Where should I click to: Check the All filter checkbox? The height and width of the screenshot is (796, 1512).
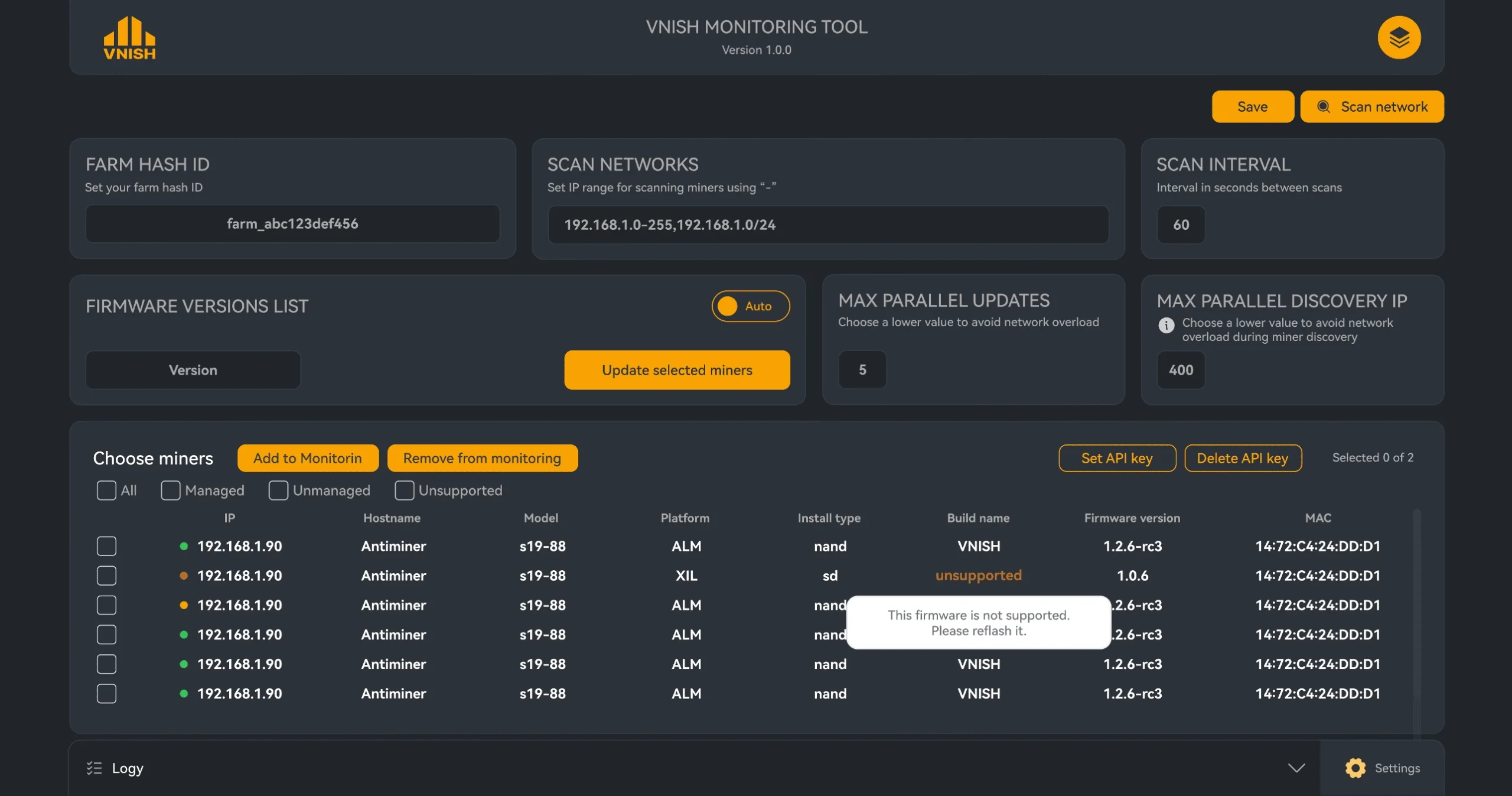pos(106,490)
